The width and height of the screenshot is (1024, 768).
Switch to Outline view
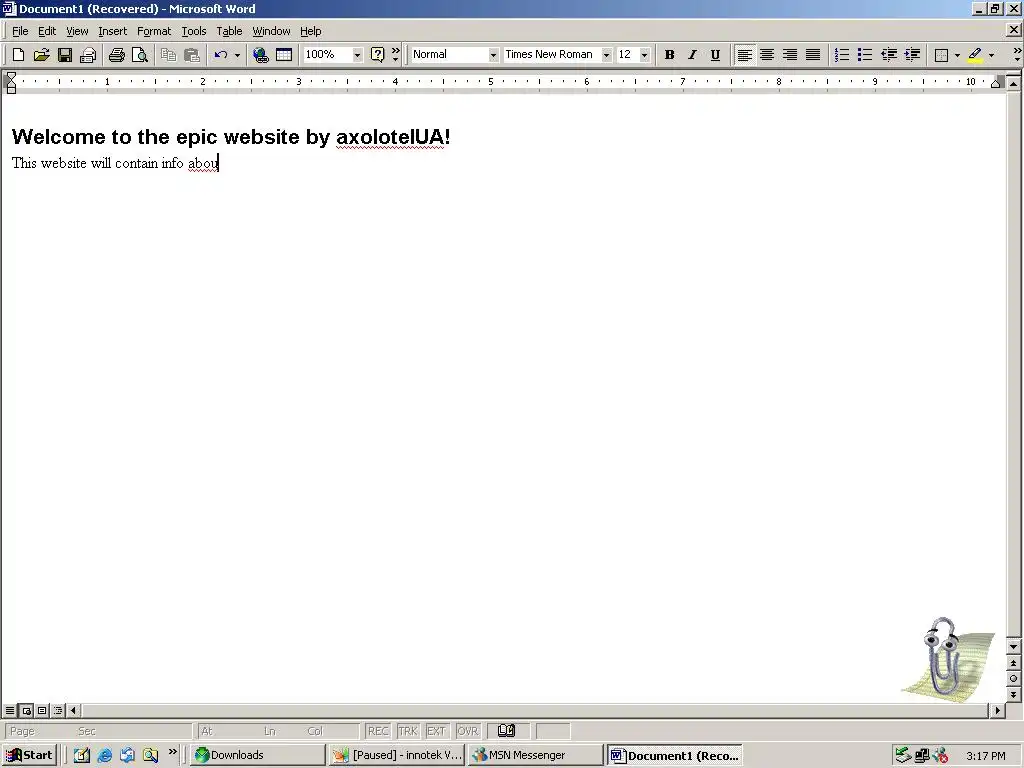(58, 710)
